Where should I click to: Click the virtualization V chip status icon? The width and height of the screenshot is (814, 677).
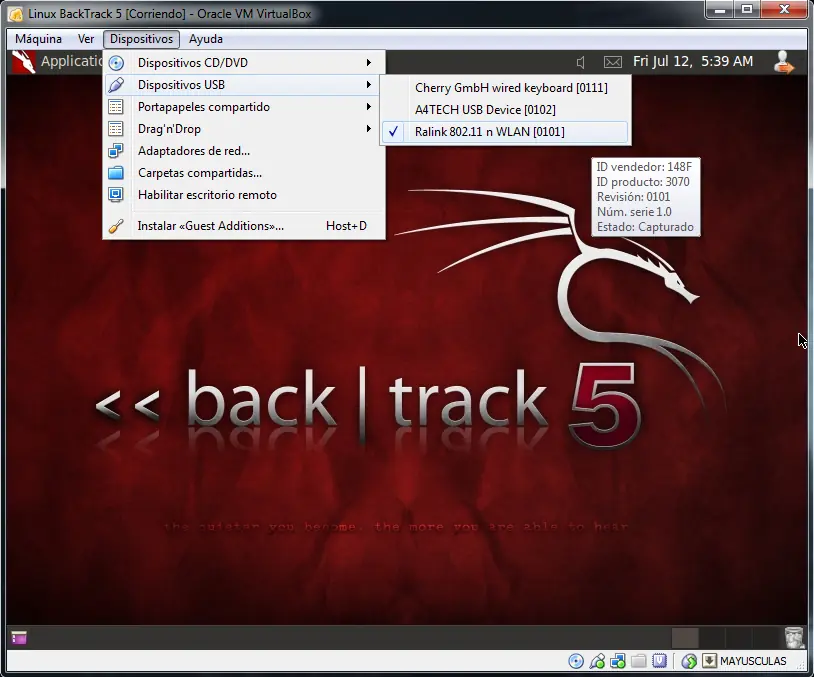(659, 661)
